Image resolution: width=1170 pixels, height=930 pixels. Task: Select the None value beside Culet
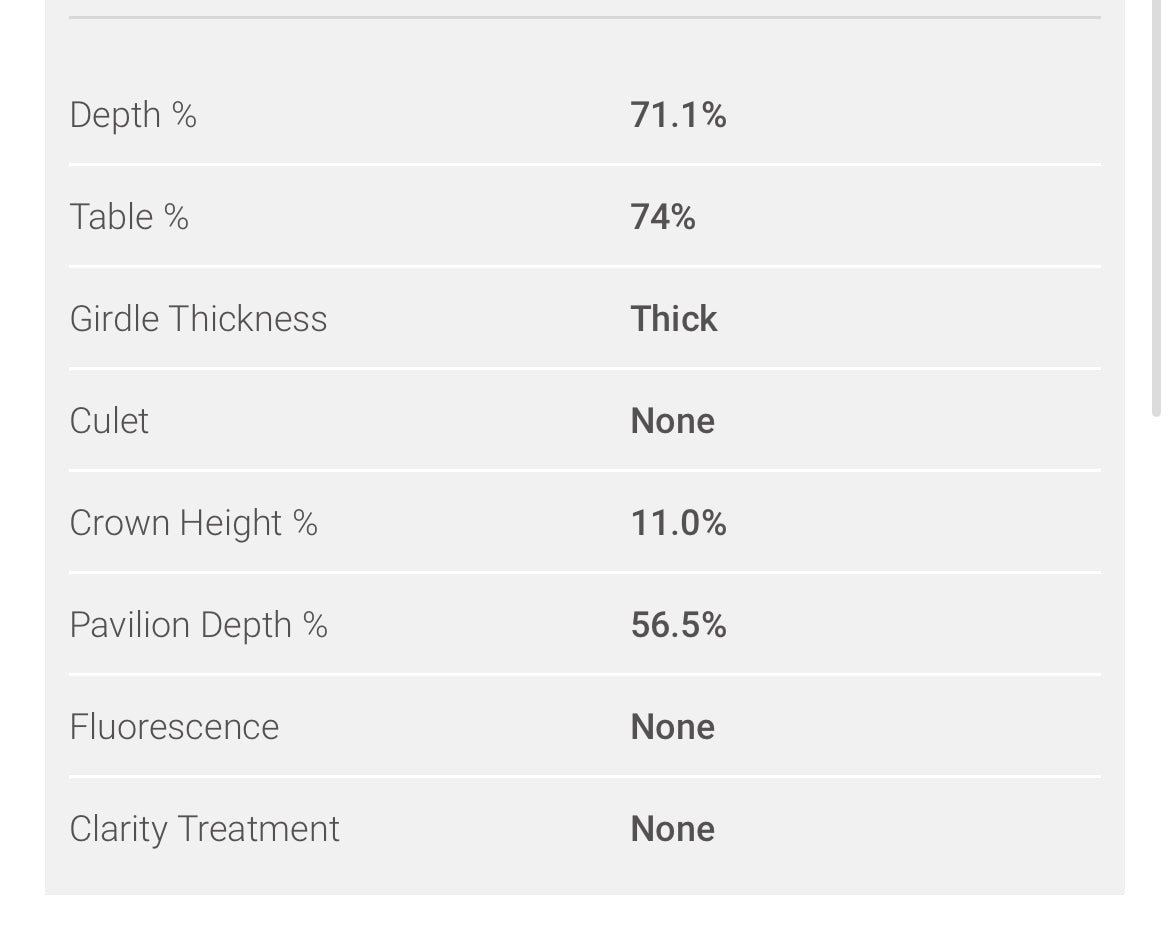(672, 421)
